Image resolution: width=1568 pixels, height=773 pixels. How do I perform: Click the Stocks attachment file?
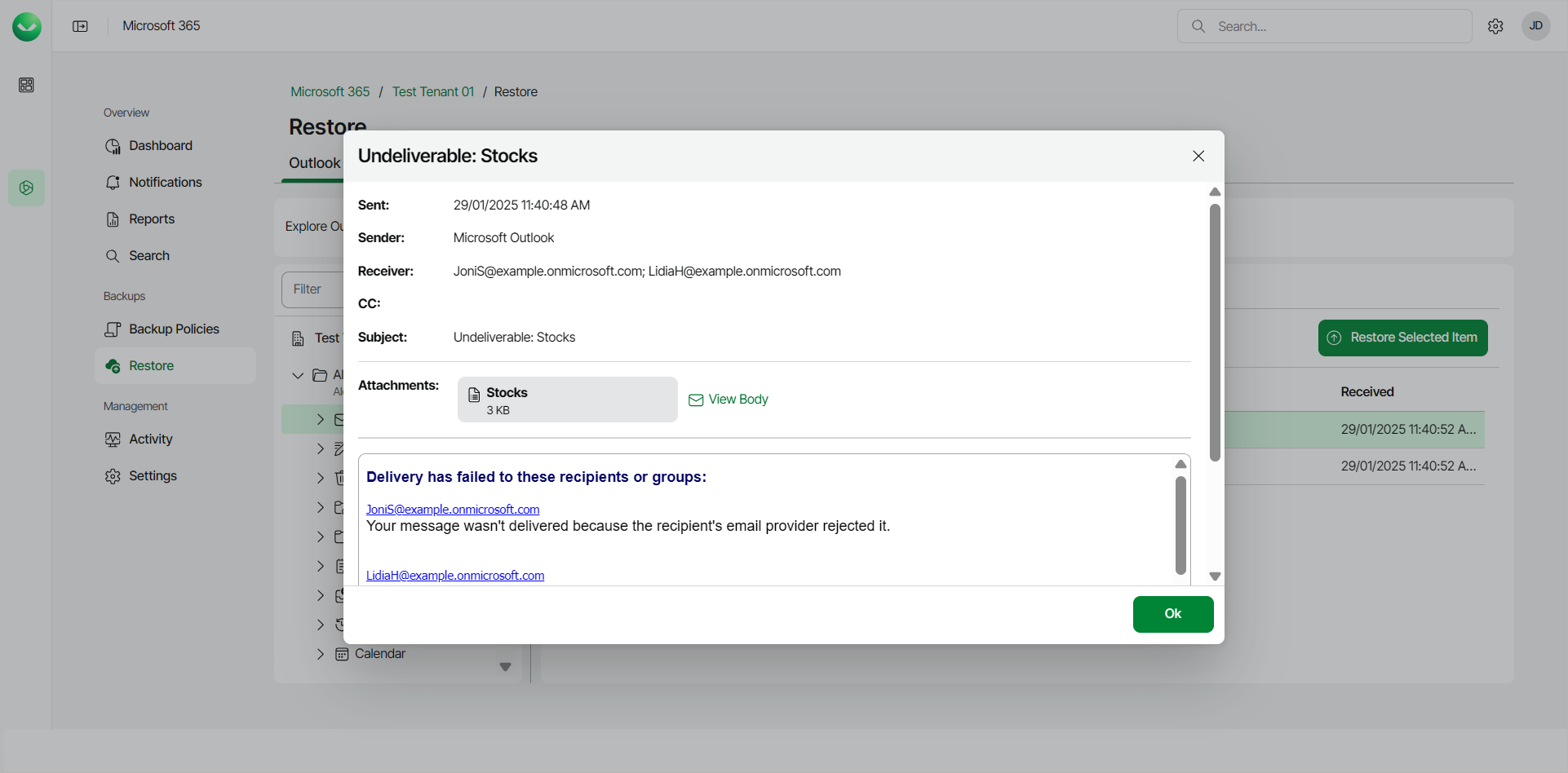click(x=567, y=400)
